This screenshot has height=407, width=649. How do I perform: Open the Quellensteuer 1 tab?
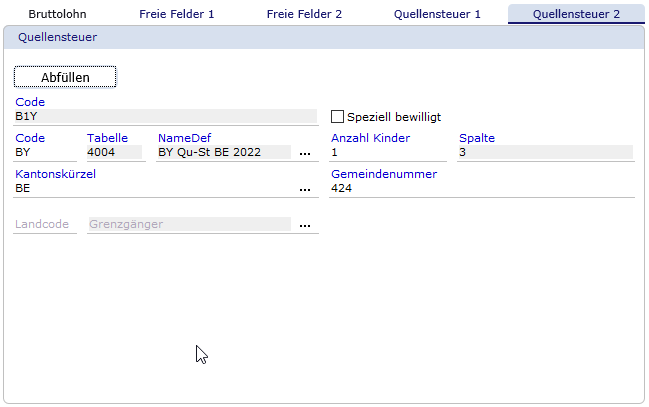tap(437, 15)
